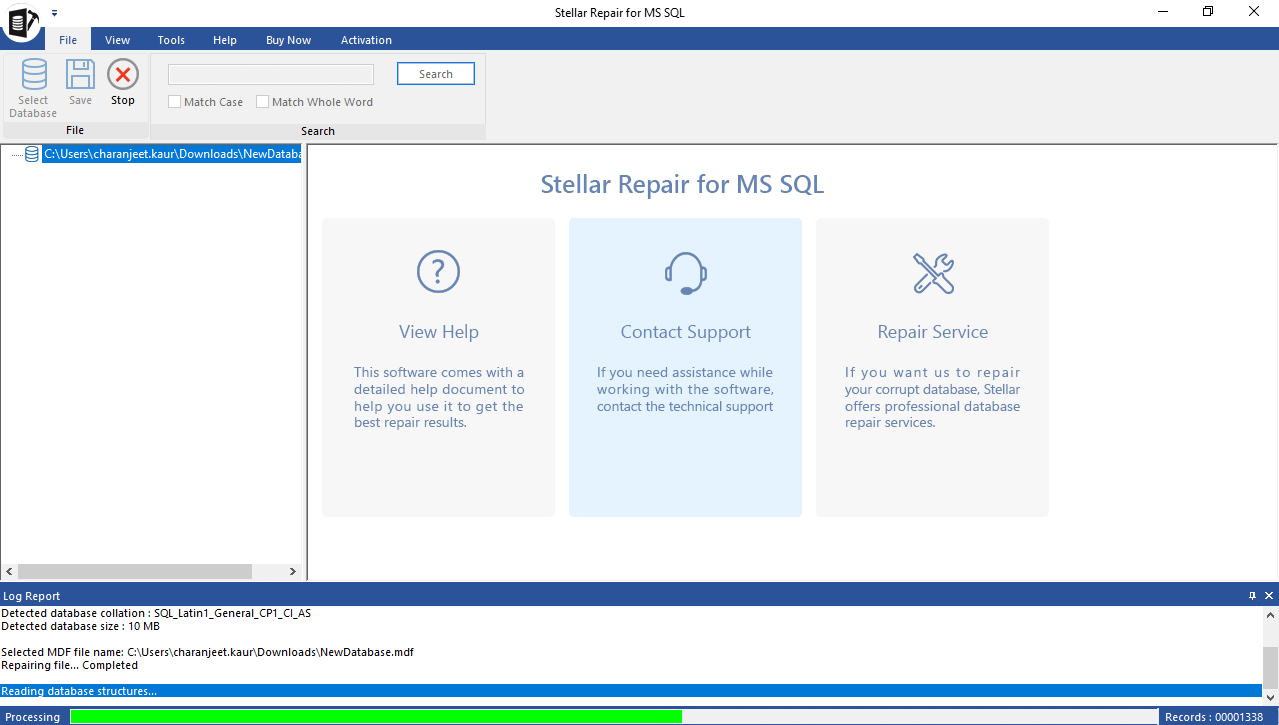This screenshot has width=1279, height=725.
Task: Open the Help ribbon tab
Action: click(x=225, y=40)
